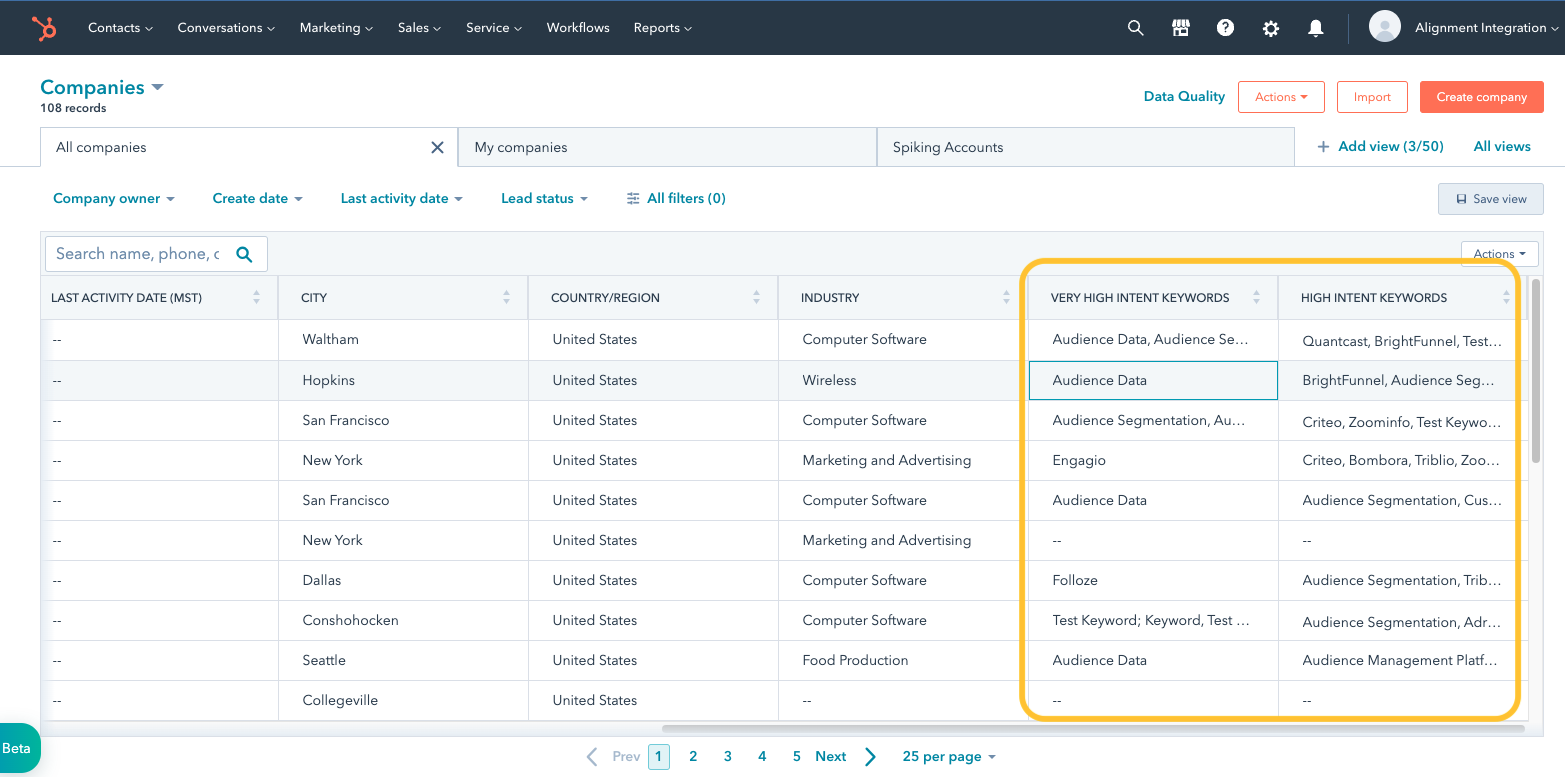Sort by the City column arrows
The height and width of the screenshot is (777, 1565).
tap(506, 297)
